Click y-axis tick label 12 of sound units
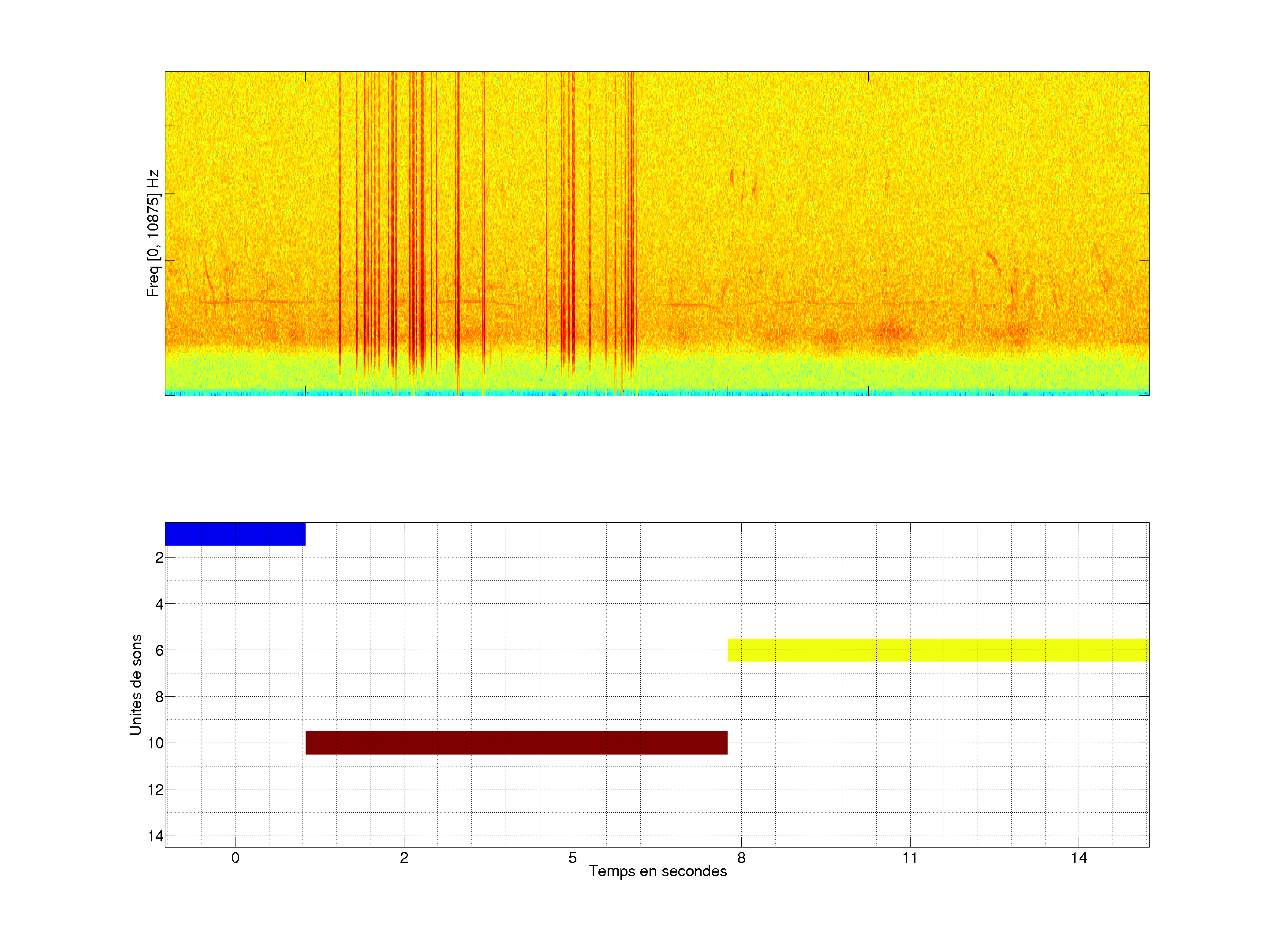This screenshot has width=1270, height=952. click(156, 790)
